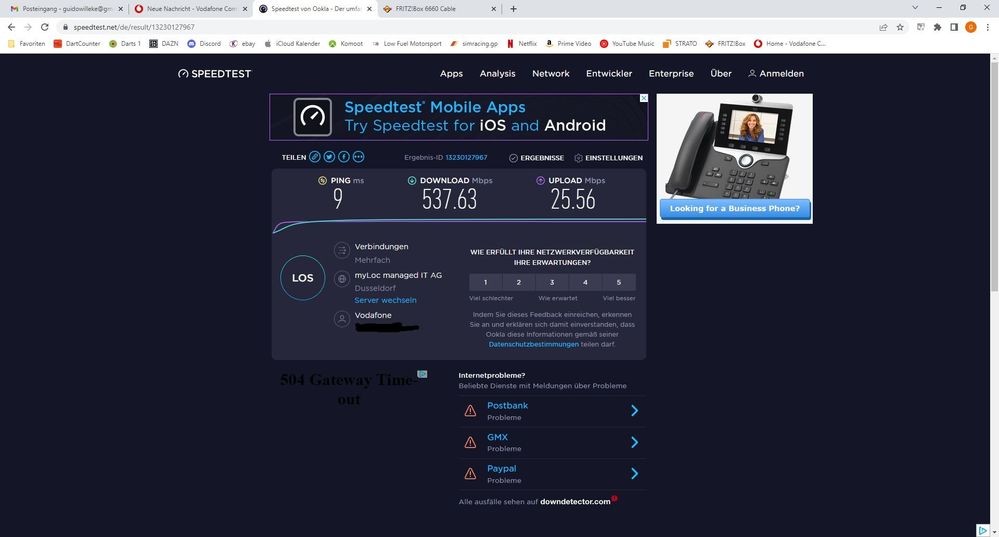The image size is (999, 537).
Task: Open the Chrome profile avatar
Action: click(x=971, y=27)
